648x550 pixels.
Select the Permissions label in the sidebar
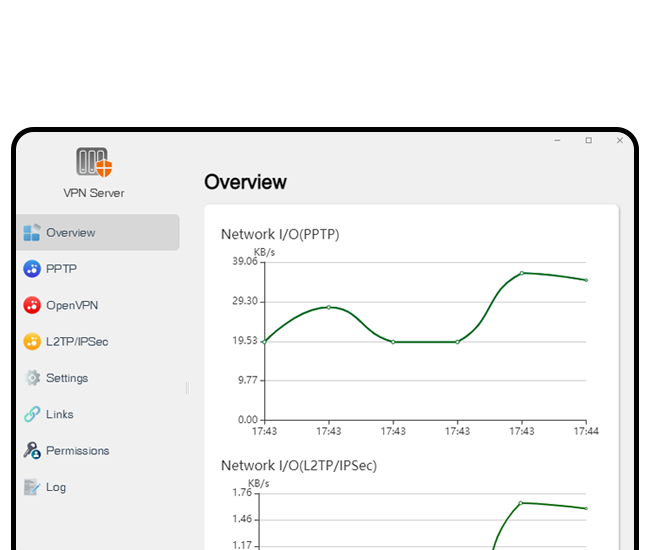77,451
